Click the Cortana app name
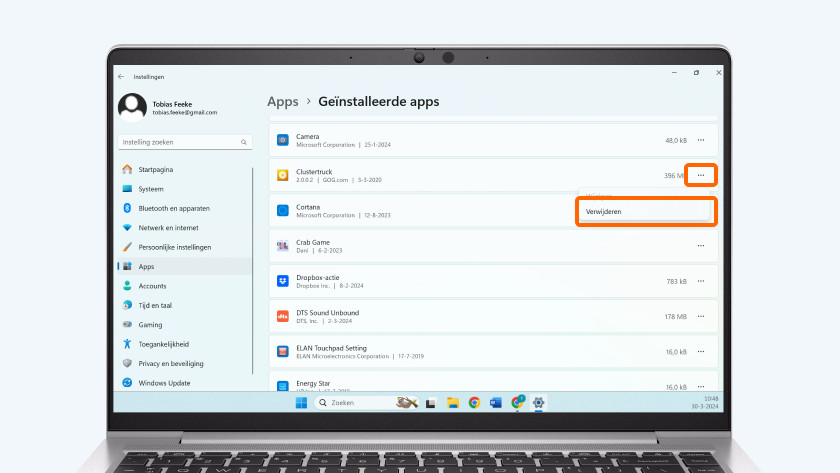This screenshot has height=473, width=840. pyautogui.click(x=308, y=207)
